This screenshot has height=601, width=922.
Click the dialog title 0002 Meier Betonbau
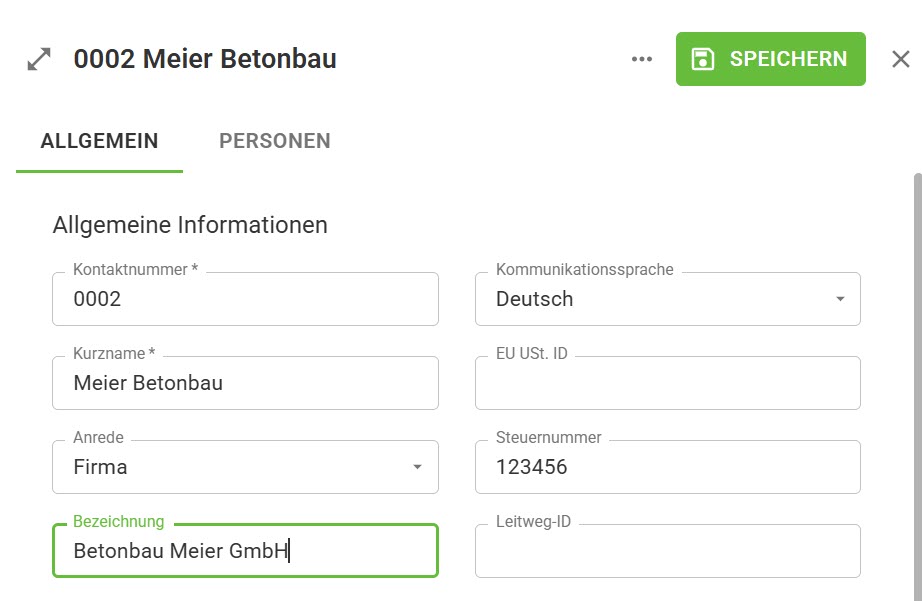[x=205, y=59]
